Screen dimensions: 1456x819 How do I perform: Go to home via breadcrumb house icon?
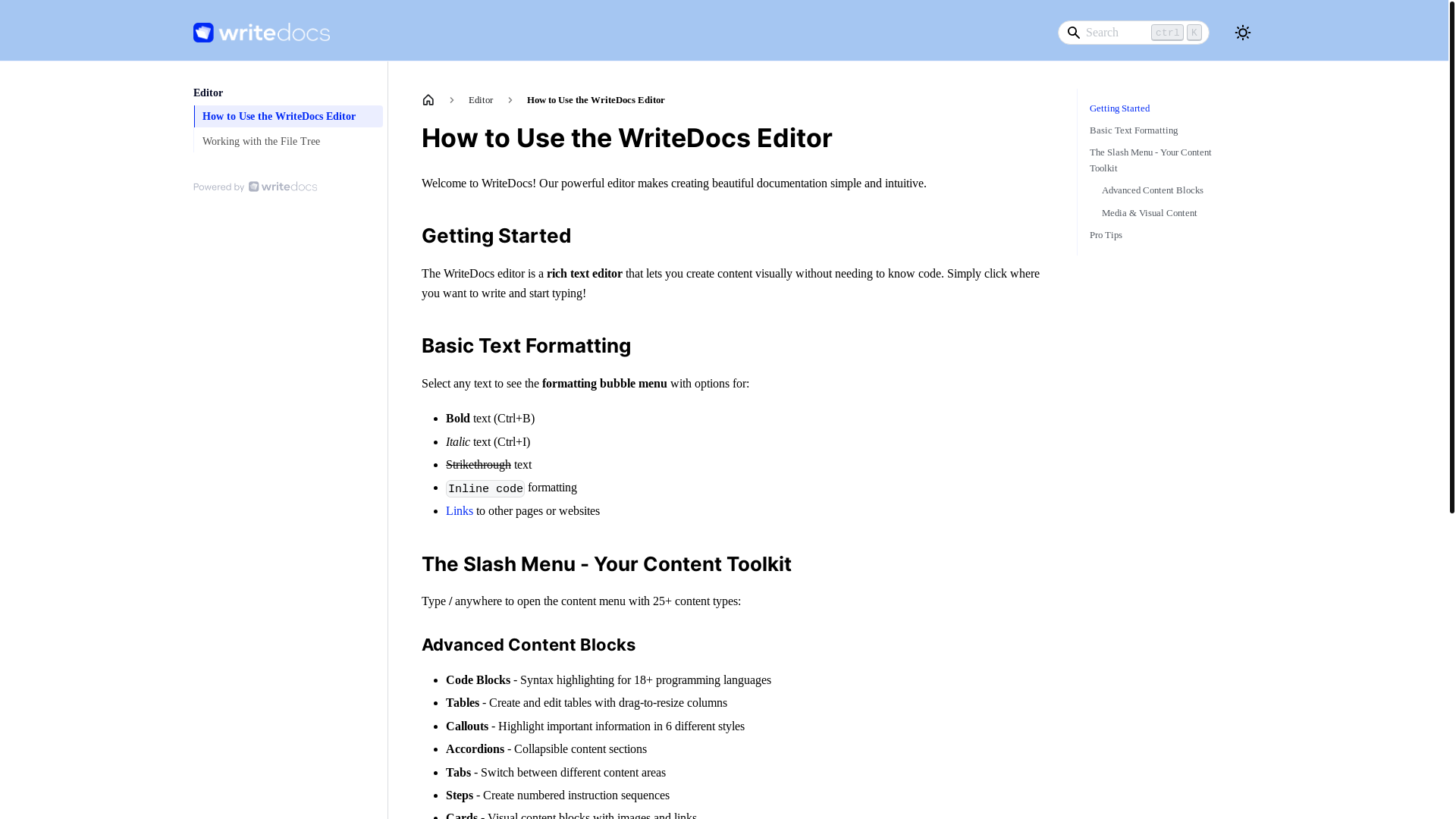pos(428,100)
